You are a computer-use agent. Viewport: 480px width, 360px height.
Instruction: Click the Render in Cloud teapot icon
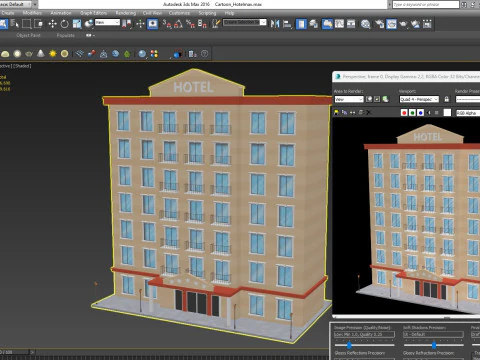pyautogui.click(x=415, y=24)
